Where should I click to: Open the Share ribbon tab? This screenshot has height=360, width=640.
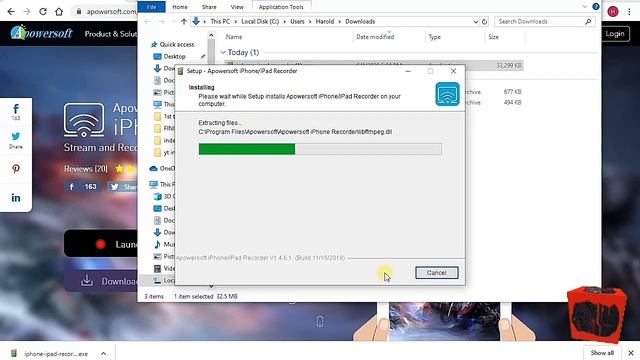[x=209, y=7]
